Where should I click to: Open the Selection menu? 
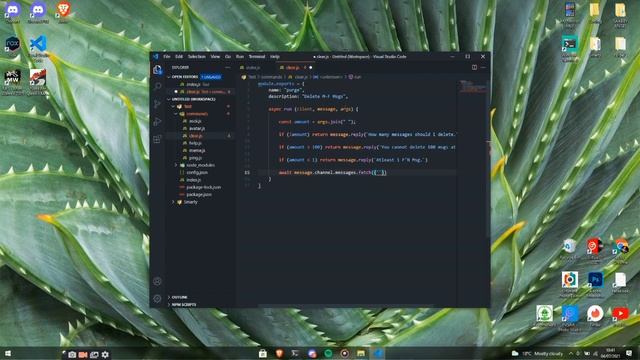[x=196, y=57]
